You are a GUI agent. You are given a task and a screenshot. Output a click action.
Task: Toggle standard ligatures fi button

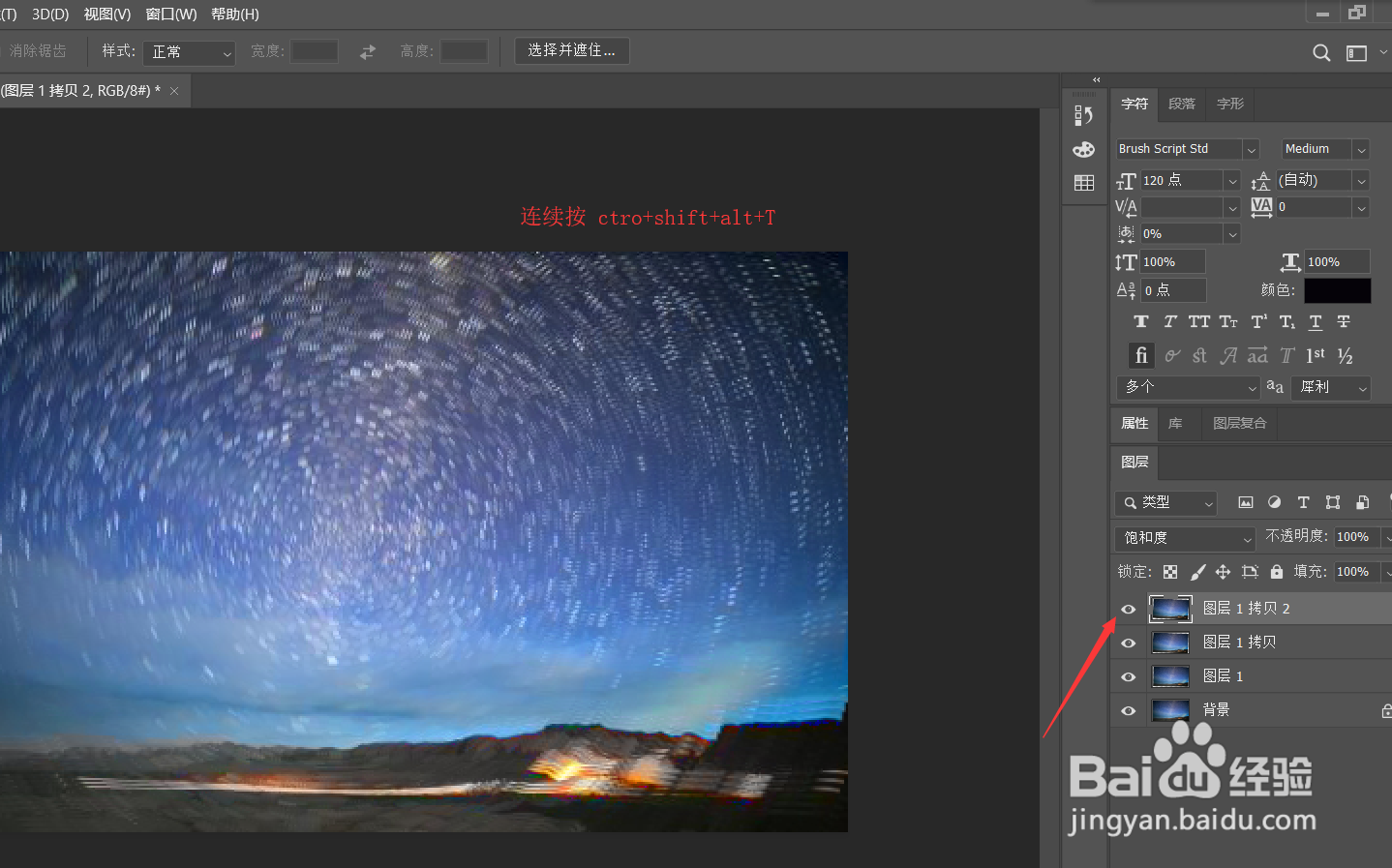click(x=1141, y=356)
